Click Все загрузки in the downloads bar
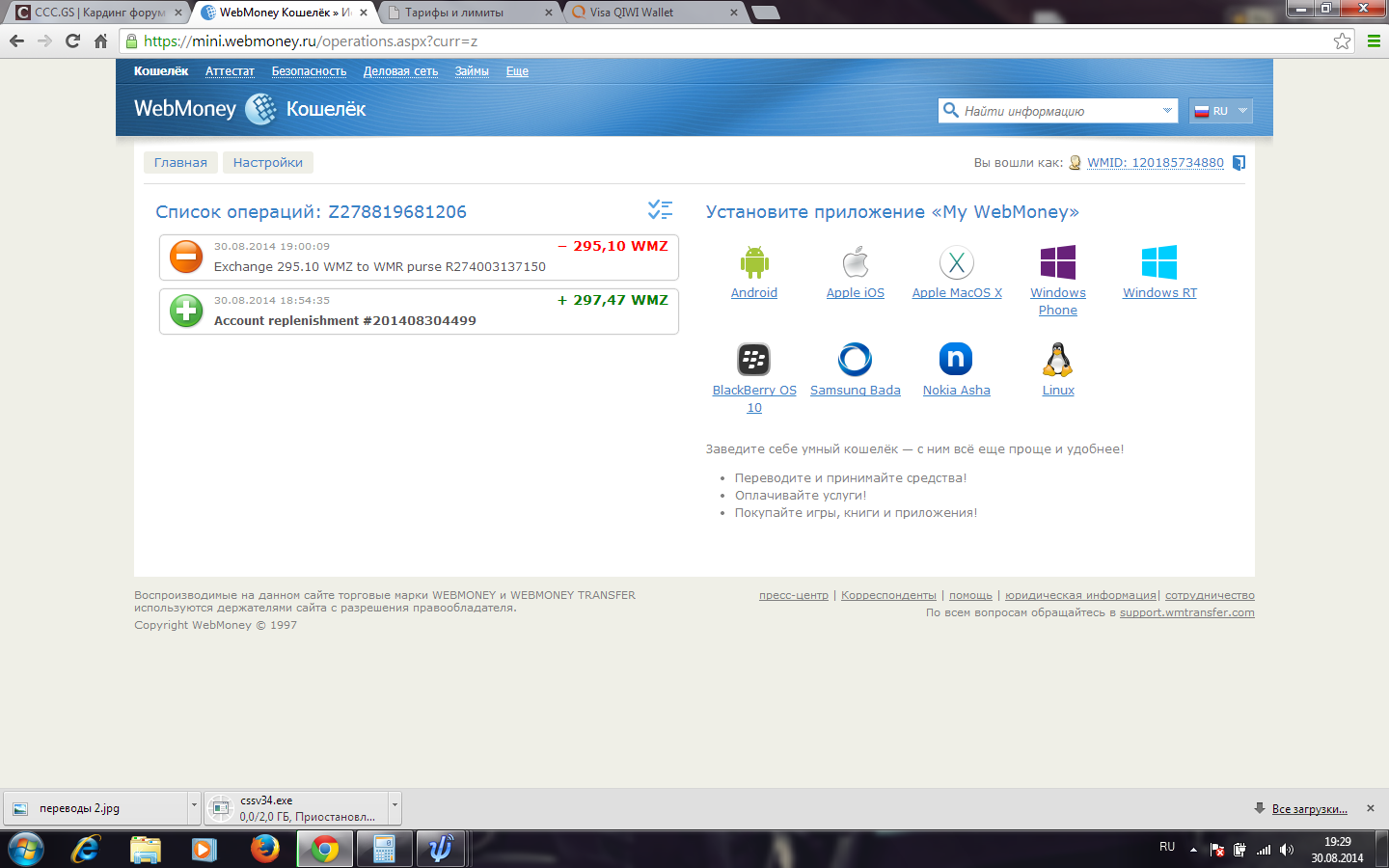The image size is (1389, 868). pyautogui.click(x=1309, y=809)
